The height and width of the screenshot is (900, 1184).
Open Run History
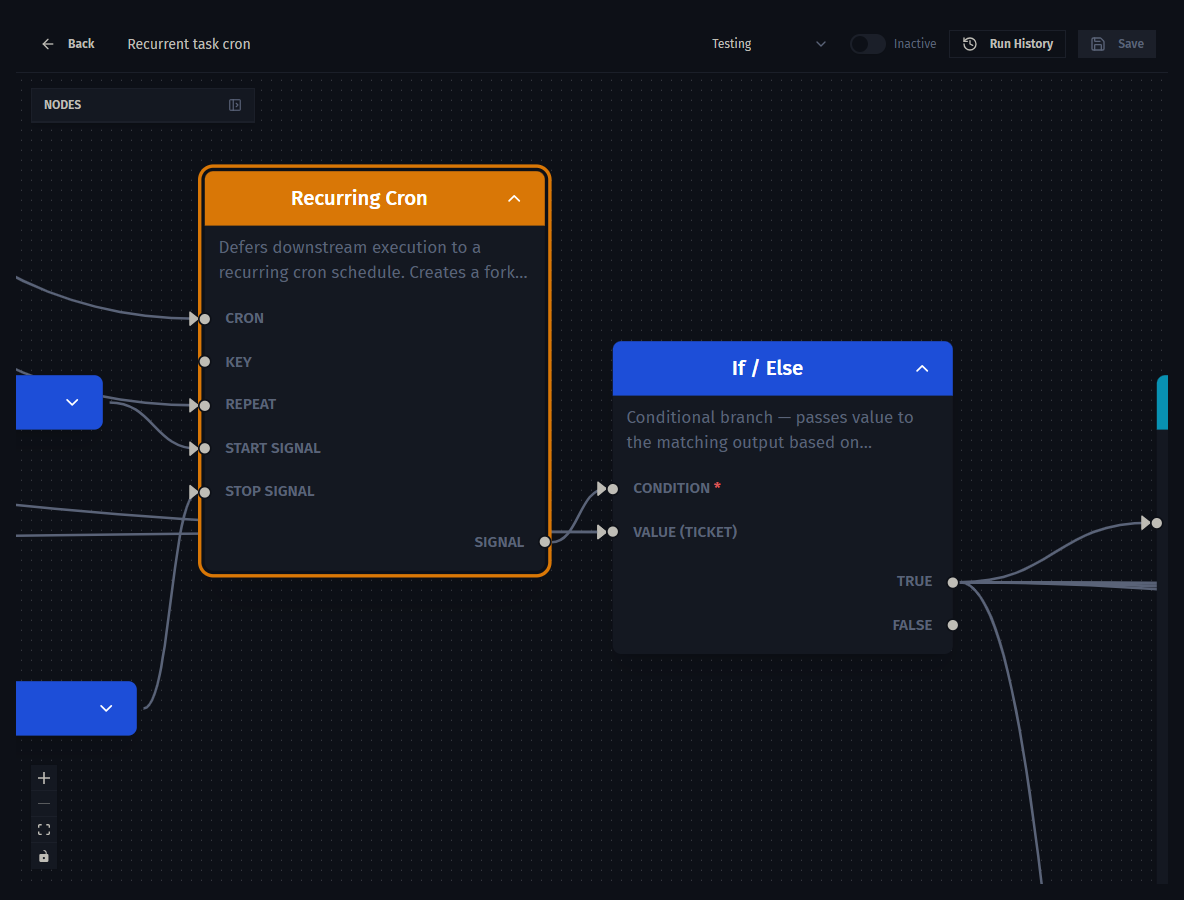[x=1007, y=44]
